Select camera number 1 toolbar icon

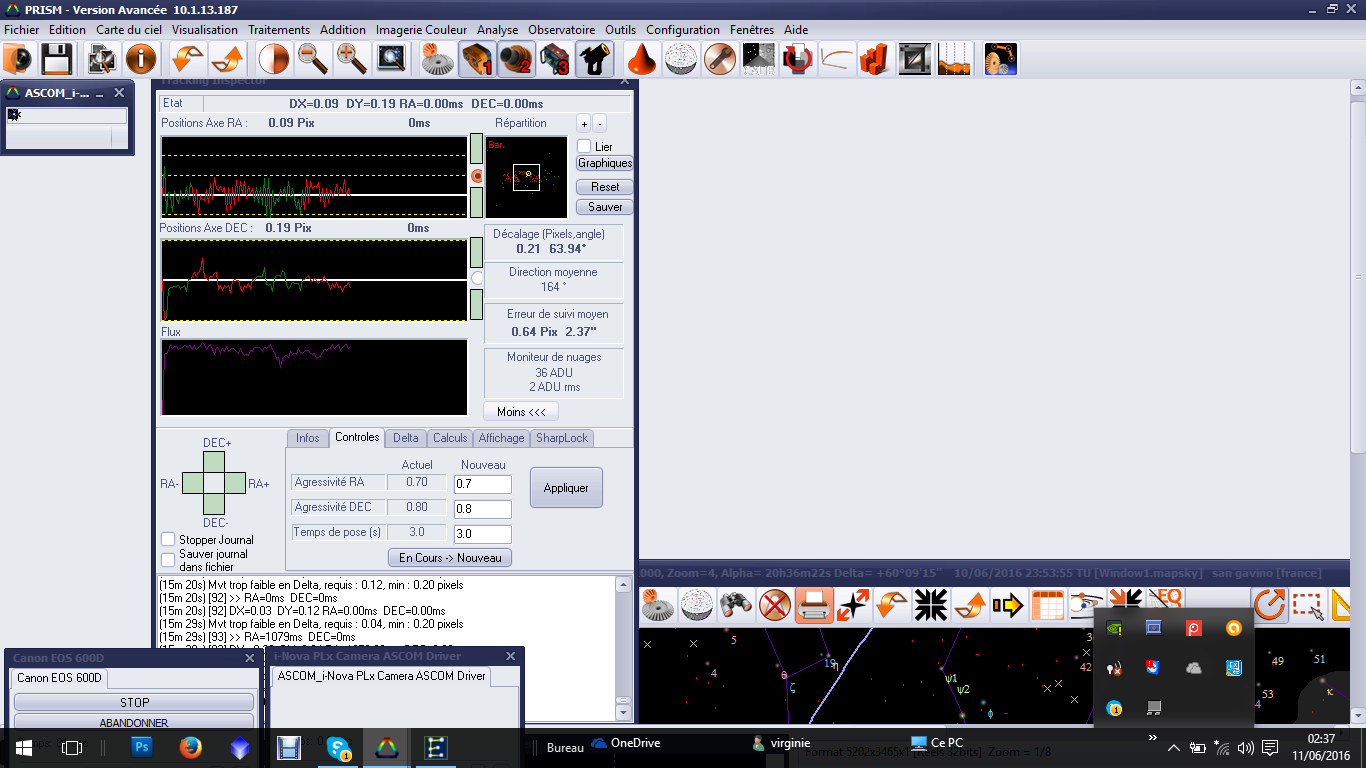point(477,60)
